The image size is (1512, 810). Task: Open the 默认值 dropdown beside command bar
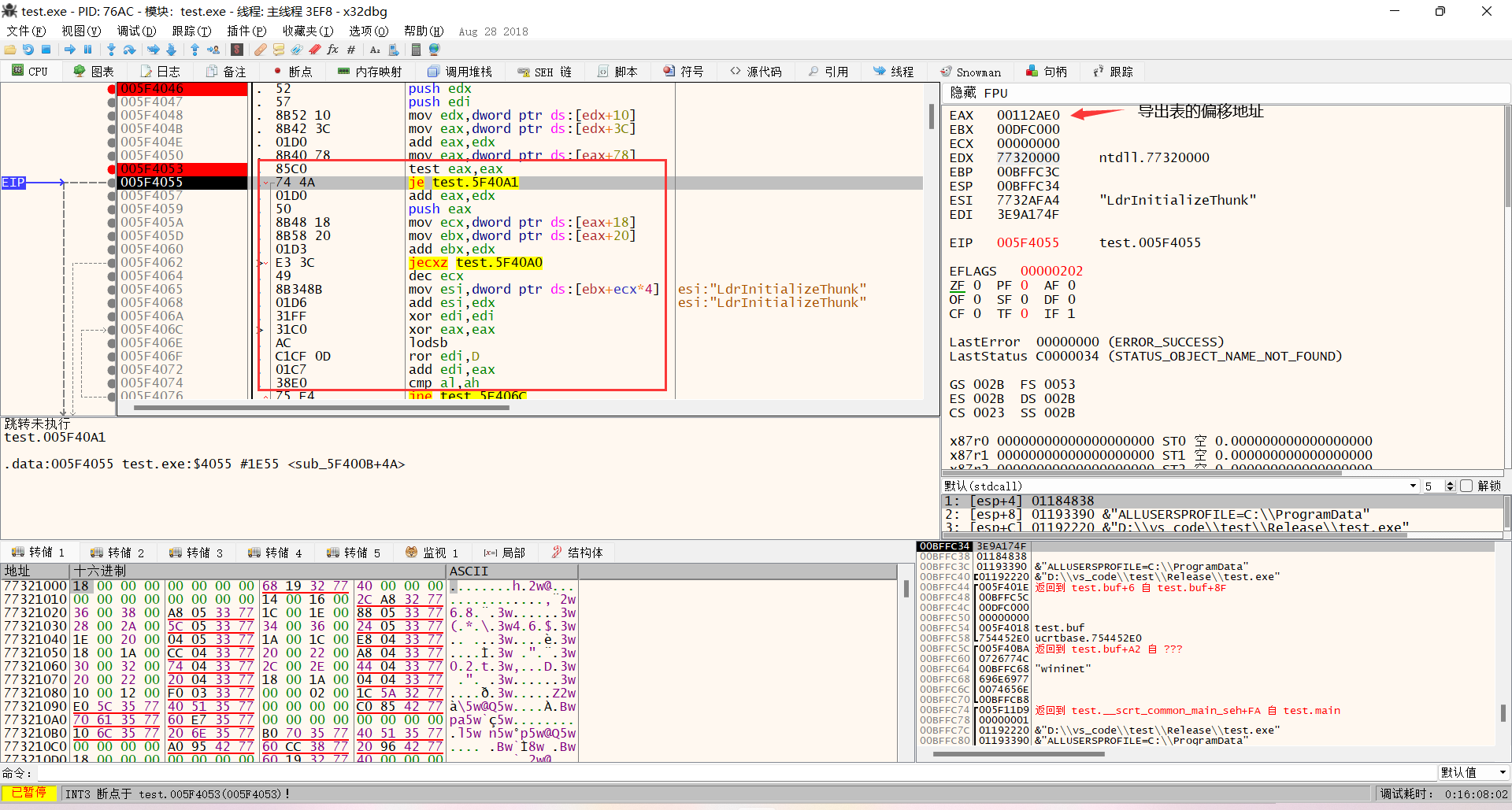1473,772
